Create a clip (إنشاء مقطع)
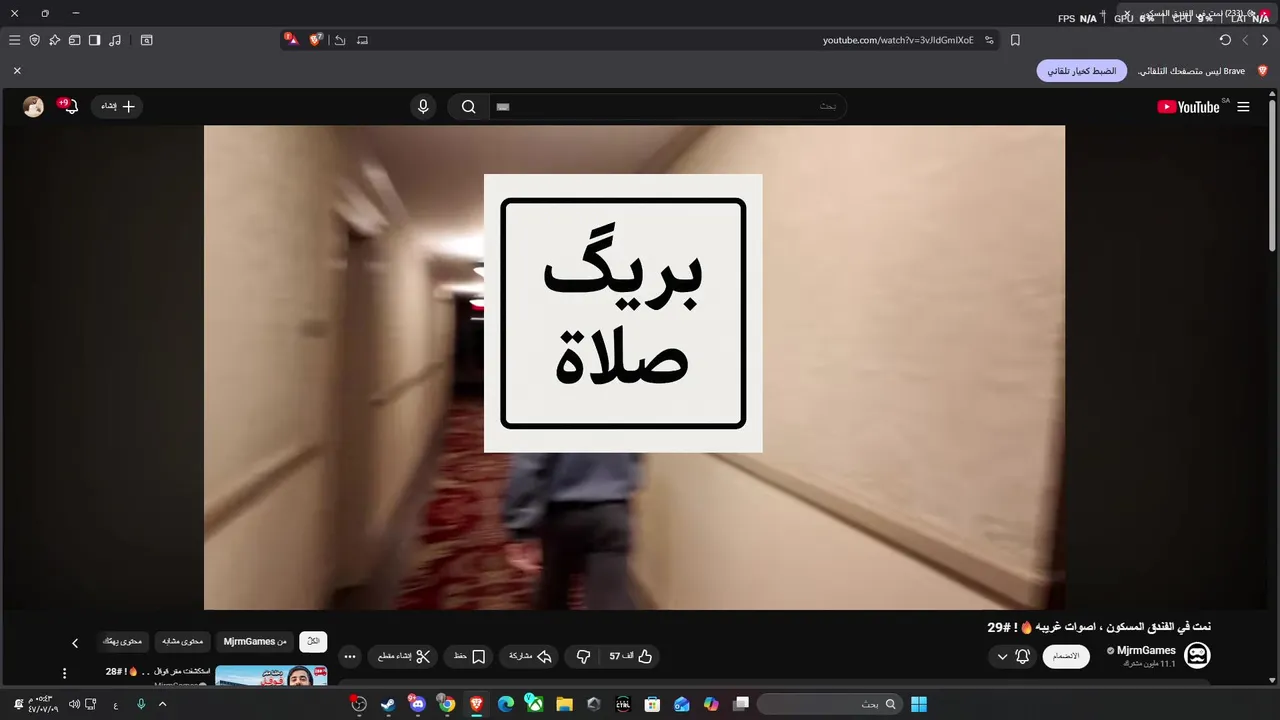Image resolution: width=1280 pixels, height=720 pixels. (x=404, y=656)
